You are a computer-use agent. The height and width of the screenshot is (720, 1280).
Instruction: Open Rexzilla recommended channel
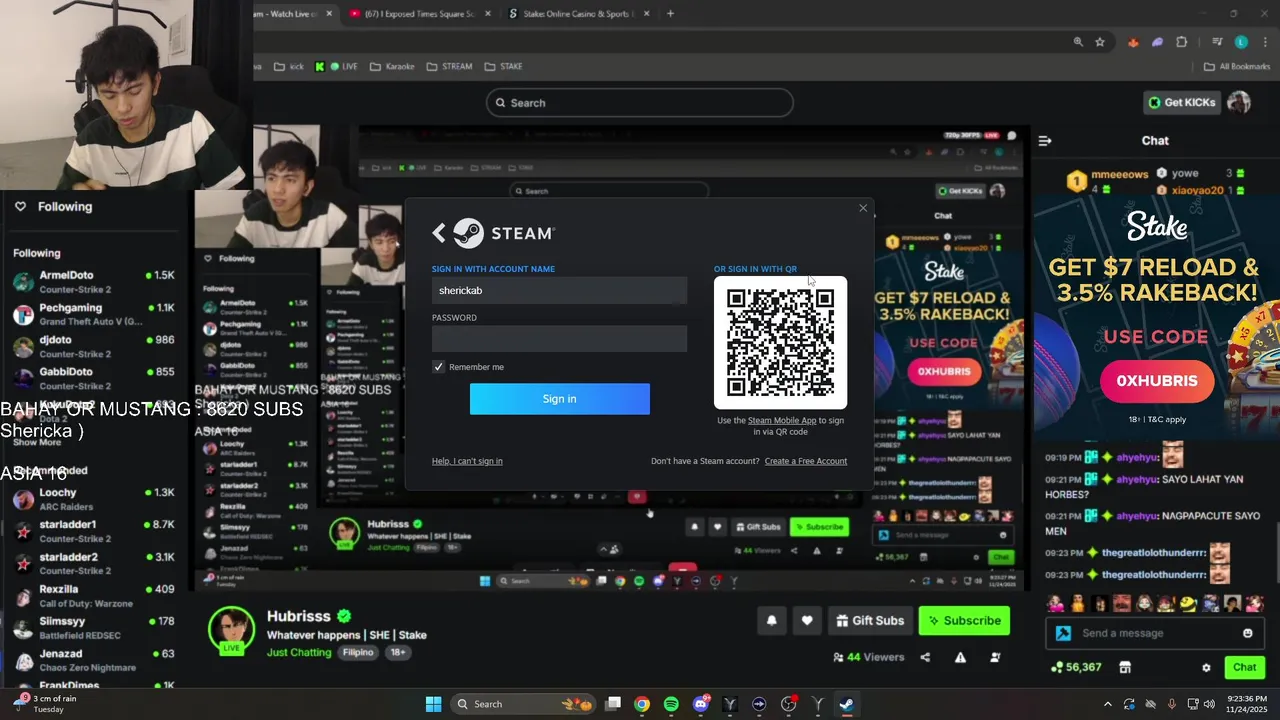click(94, 595)
